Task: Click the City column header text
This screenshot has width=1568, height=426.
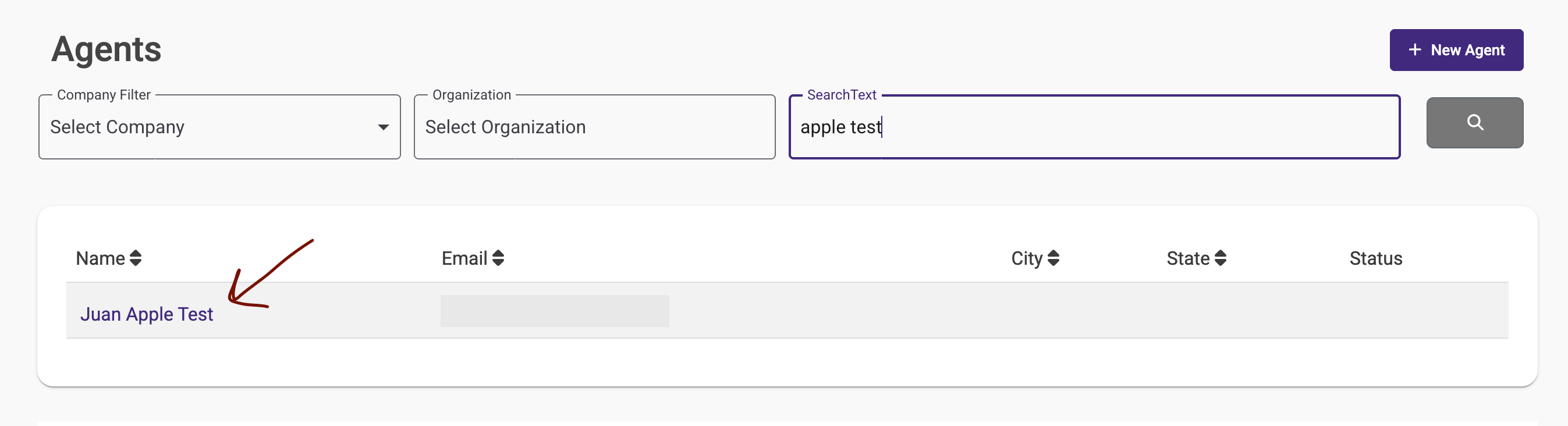Action: point(1026,258)
